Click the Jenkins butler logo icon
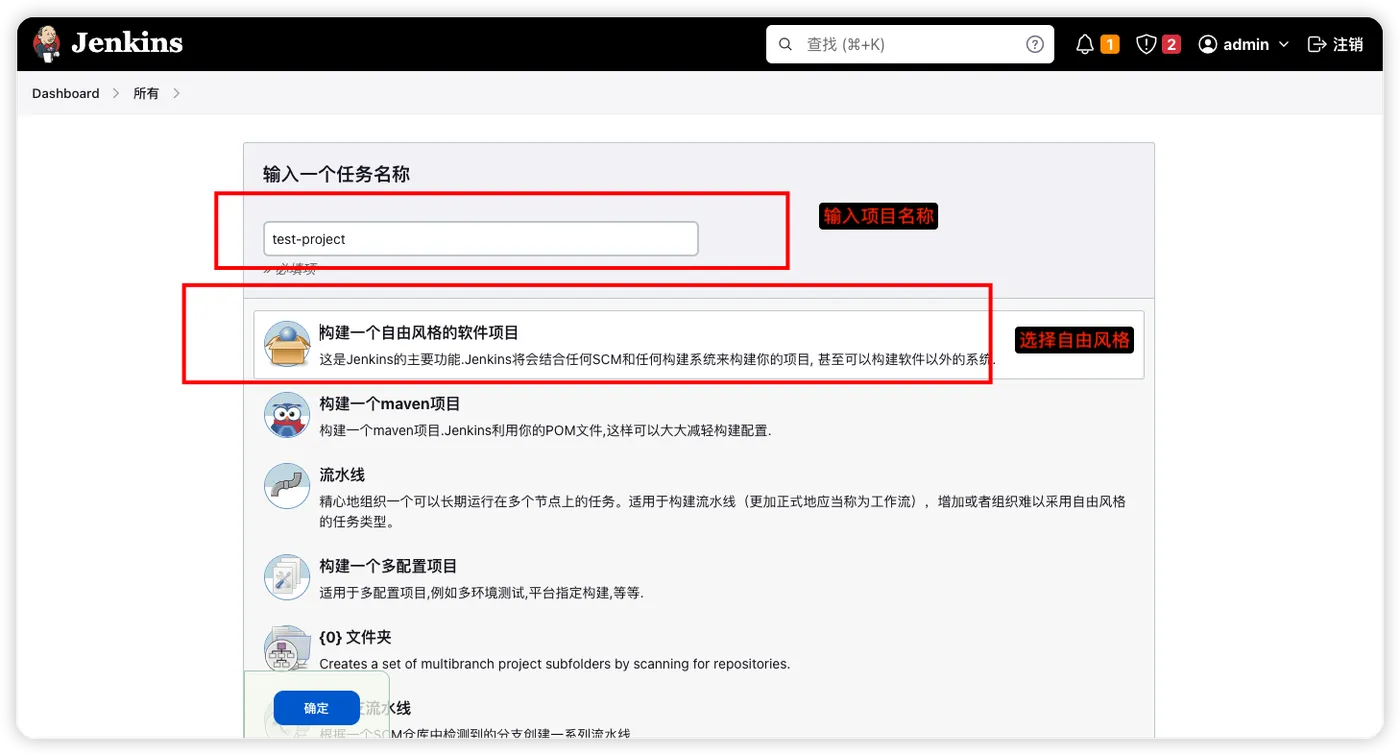 point(46,43)
